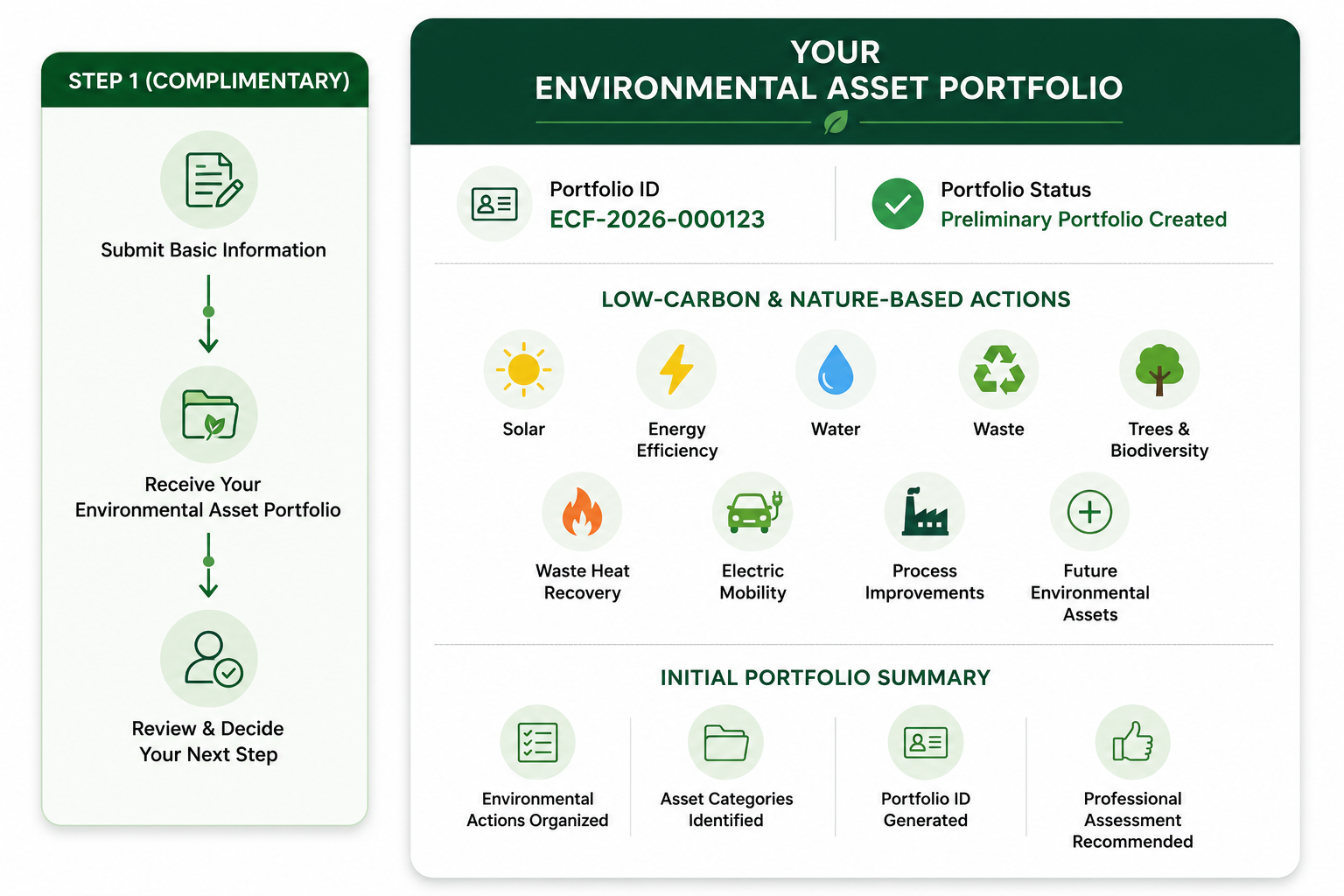Click the Process Improvements label text

tap(925, 582)
